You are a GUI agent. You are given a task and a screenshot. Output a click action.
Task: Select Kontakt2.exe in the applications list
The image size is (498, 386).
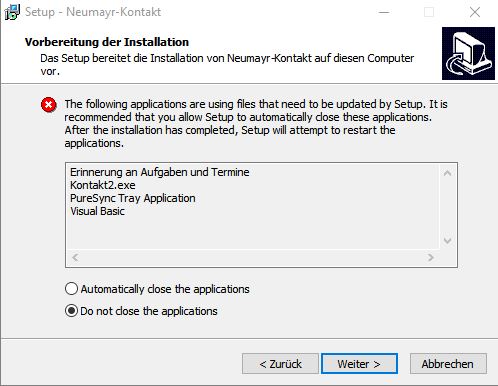coord(103,185)
